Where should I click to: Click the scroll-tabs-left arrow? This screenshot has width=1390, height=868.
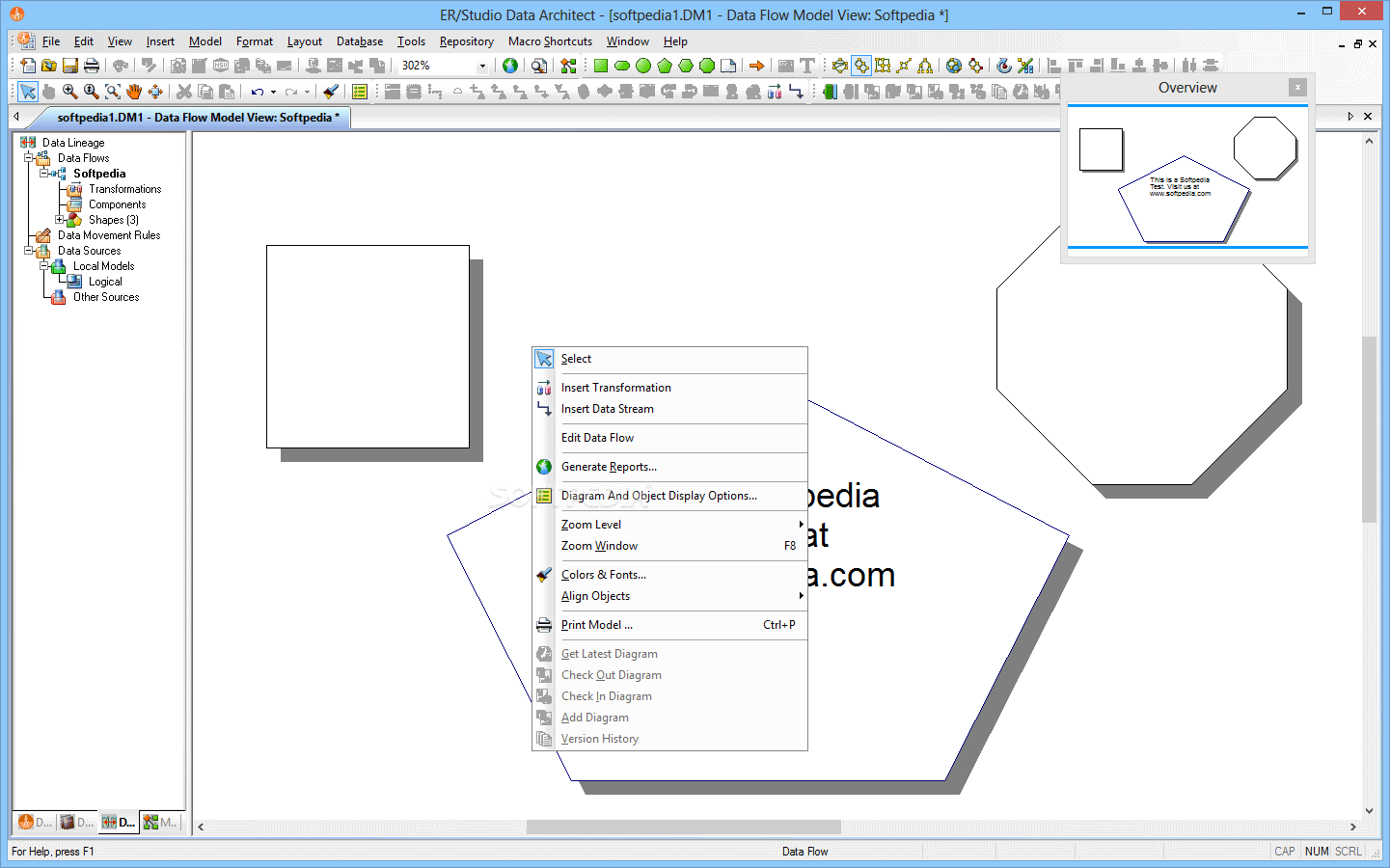(16, 117)
